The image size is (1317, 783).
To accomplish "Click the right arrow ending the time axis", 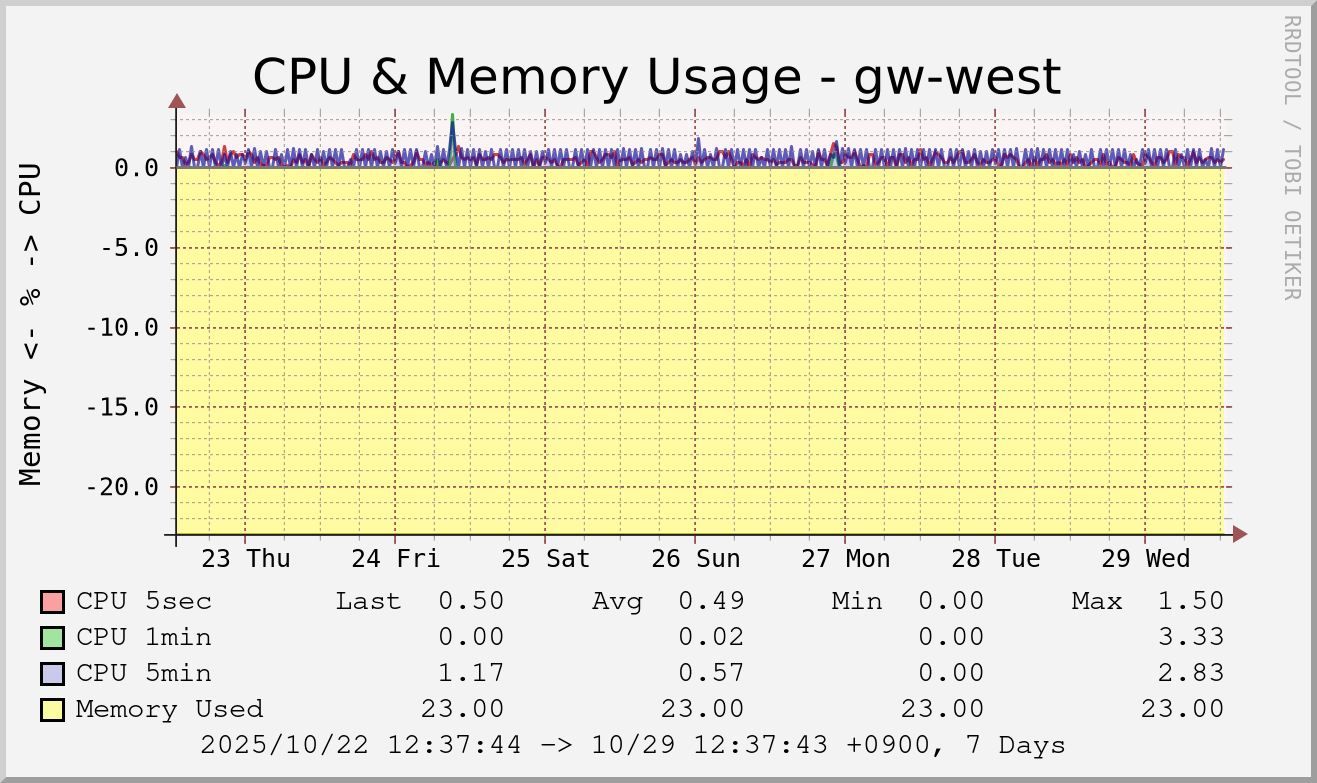I will 1240,534.
